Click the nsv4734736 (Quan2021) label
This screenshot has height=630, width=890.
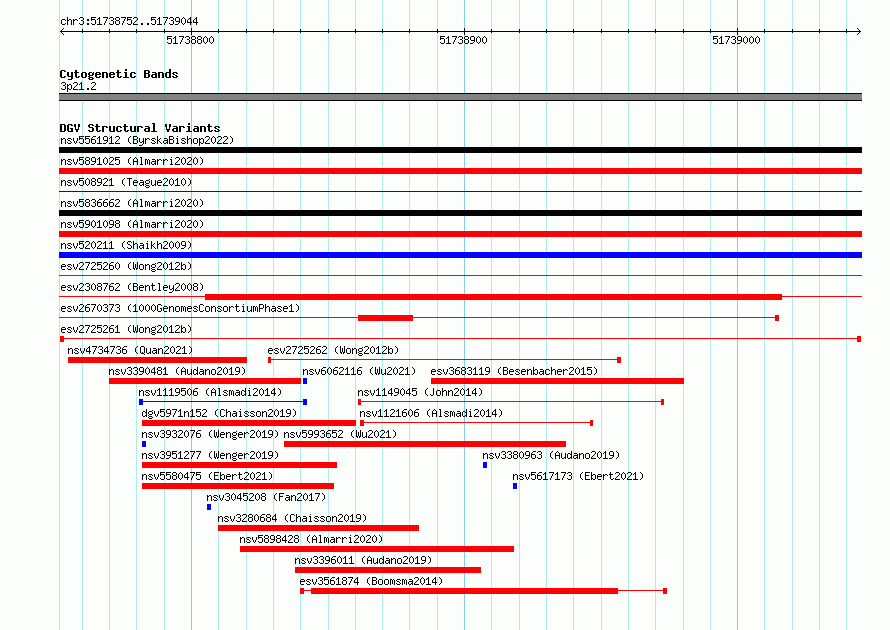click(x=130, y=350)
